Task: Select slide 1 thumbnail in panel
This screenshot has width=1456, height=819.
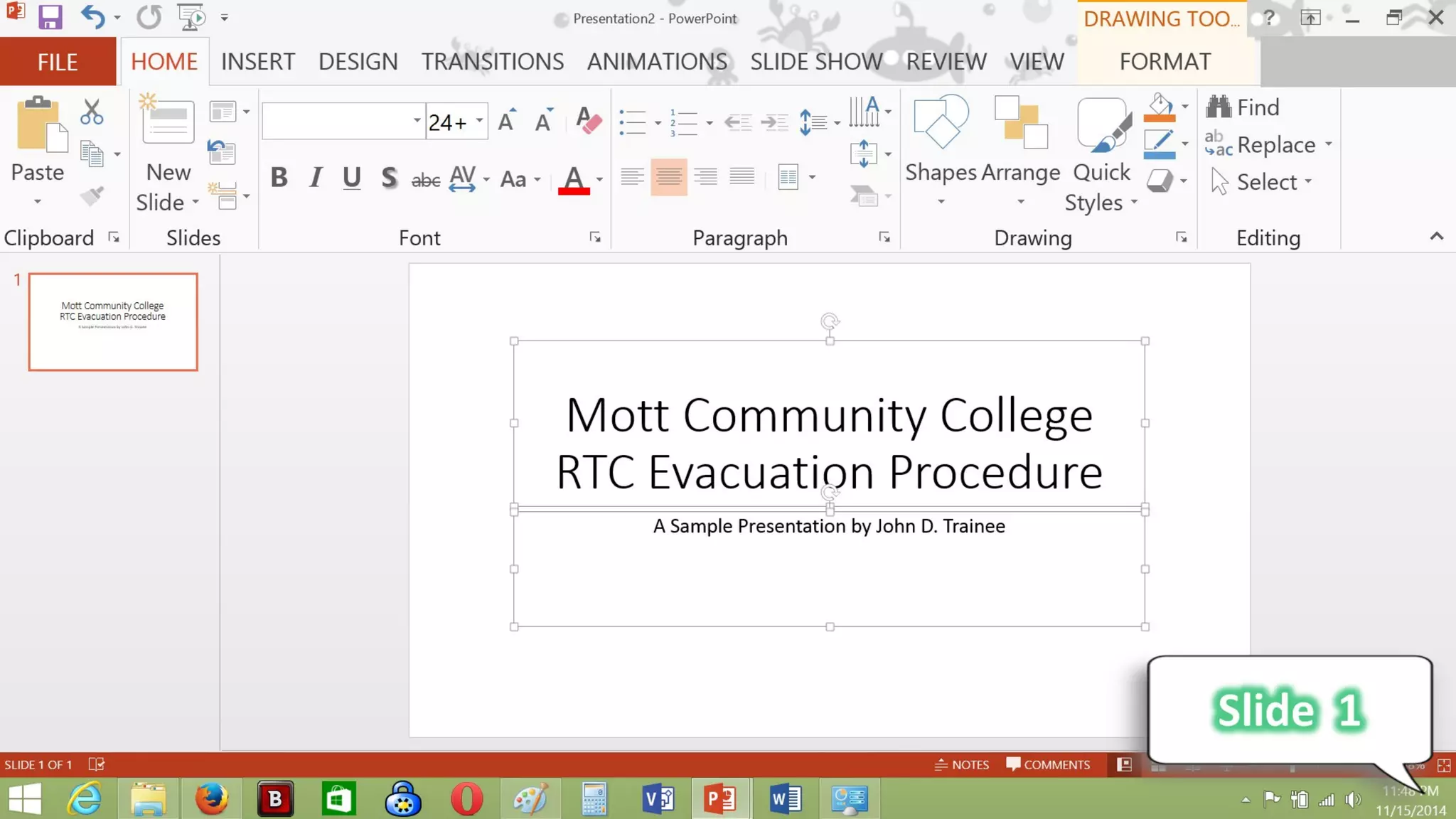Action: click(x=113, y=321)
